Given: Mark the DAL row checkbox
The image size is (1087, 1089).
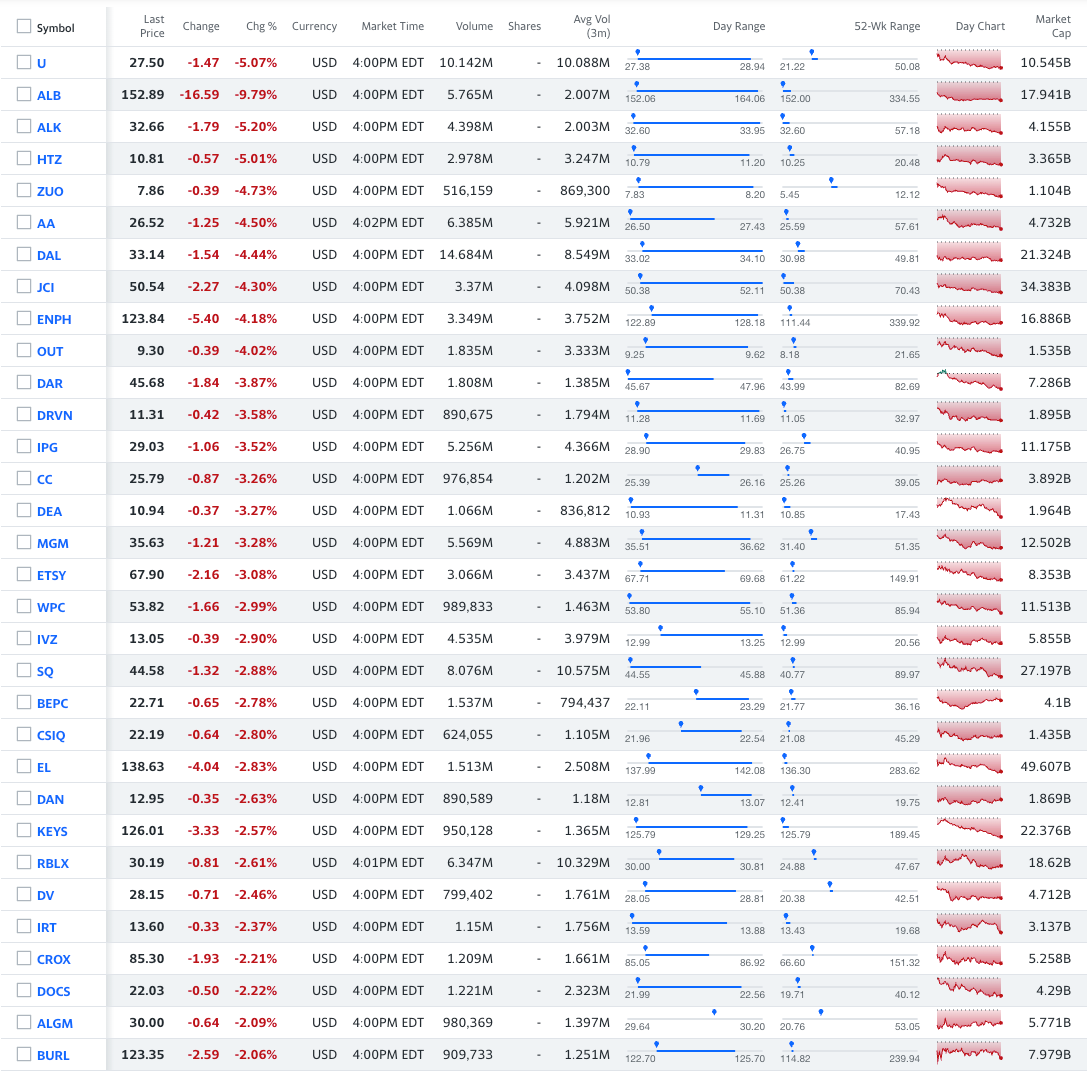Looking at the screenshot, I should (x=24, y=254).
